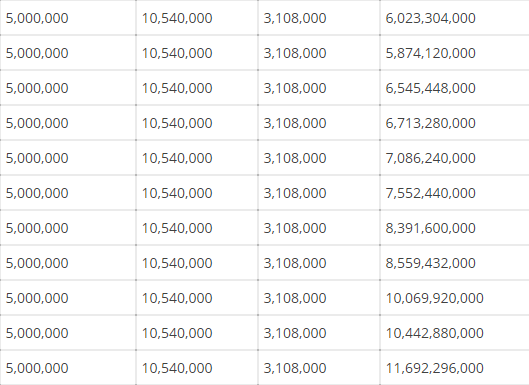Click the cell with value 6,713,280,000
The width and height of the screenshot is (529, 385).
[454, 123]
